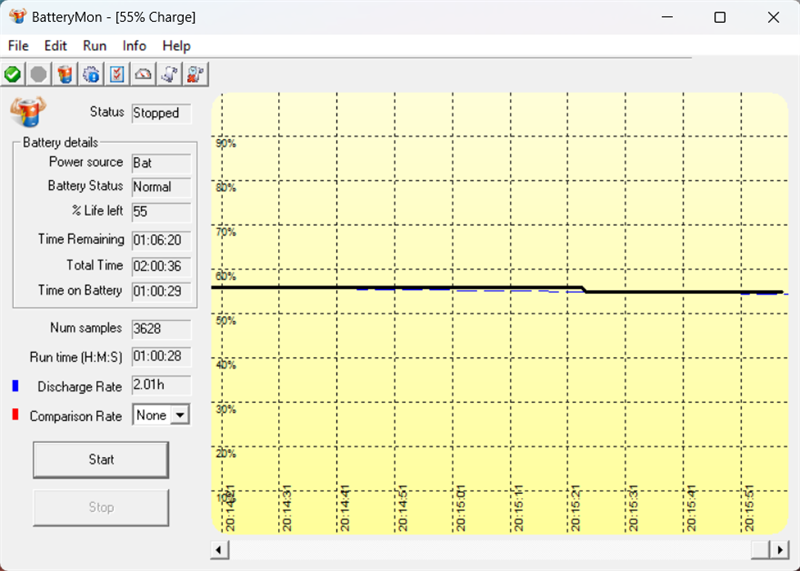
Task: Click the scroll icon with red X
Action: 196,74
